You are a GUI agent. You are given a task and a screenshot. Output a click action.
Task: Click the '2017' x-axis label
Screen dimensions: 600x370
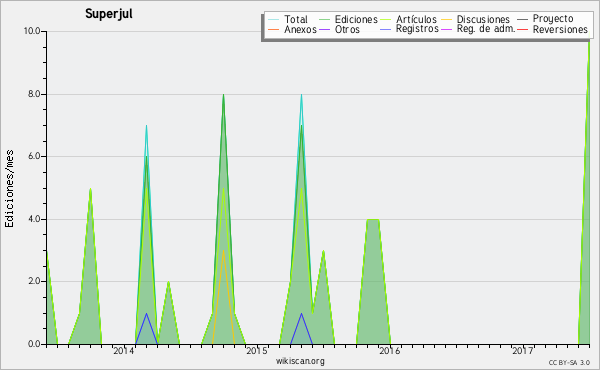(x=523, y=351)
